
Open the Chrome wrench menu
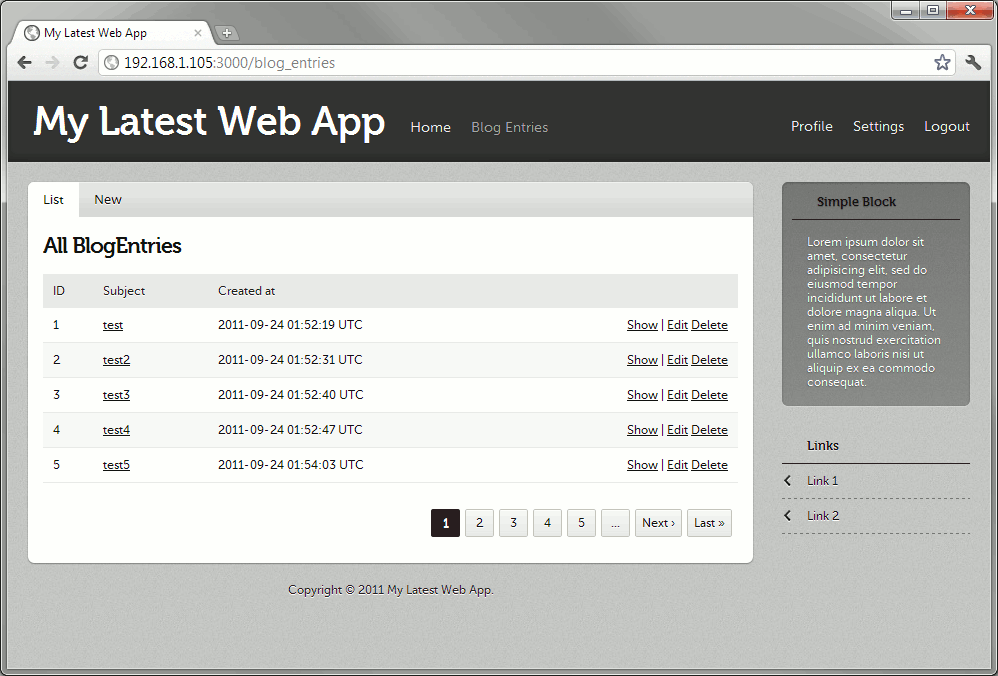[x=973, y=62]
